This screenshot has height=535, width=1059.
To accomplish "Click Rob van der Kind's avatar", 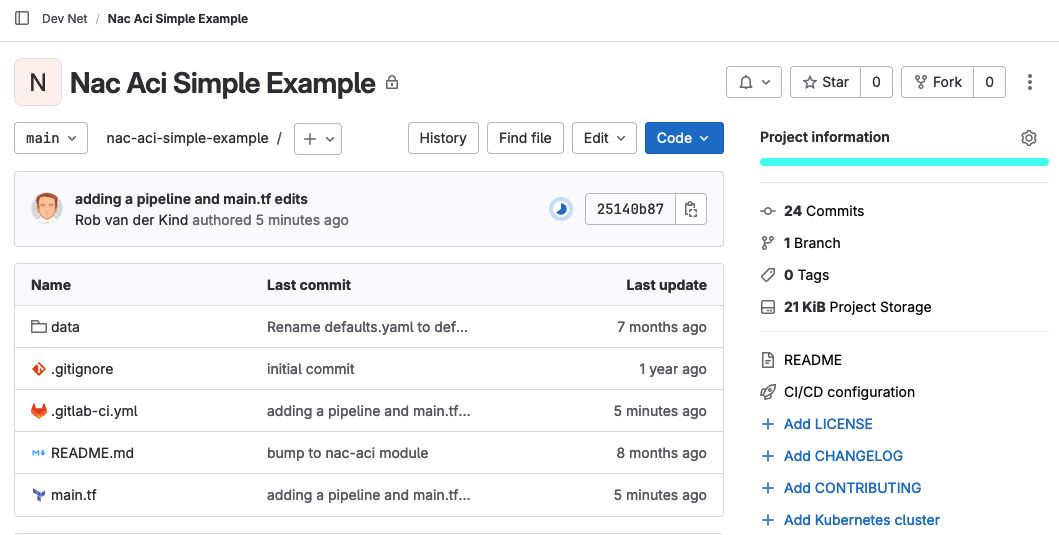I will (x=47, y=209).
